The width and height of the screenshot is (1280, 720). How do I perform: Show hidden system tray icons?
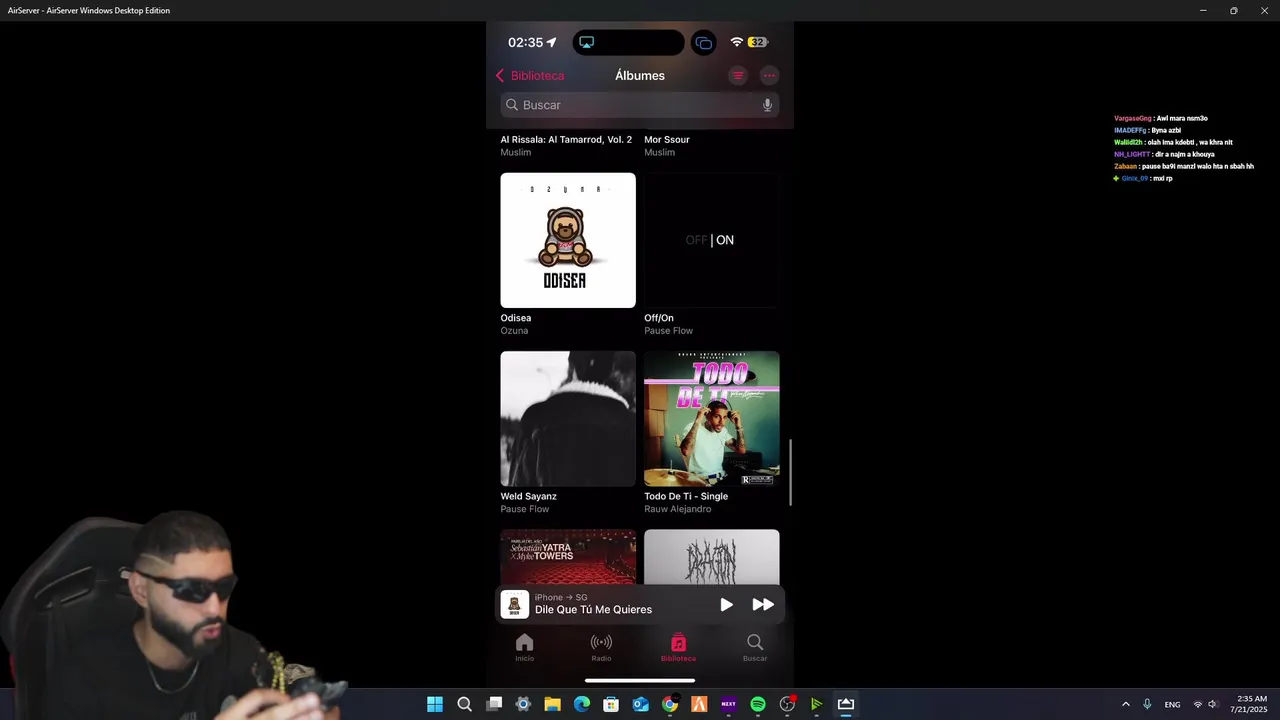(1126, 704)
